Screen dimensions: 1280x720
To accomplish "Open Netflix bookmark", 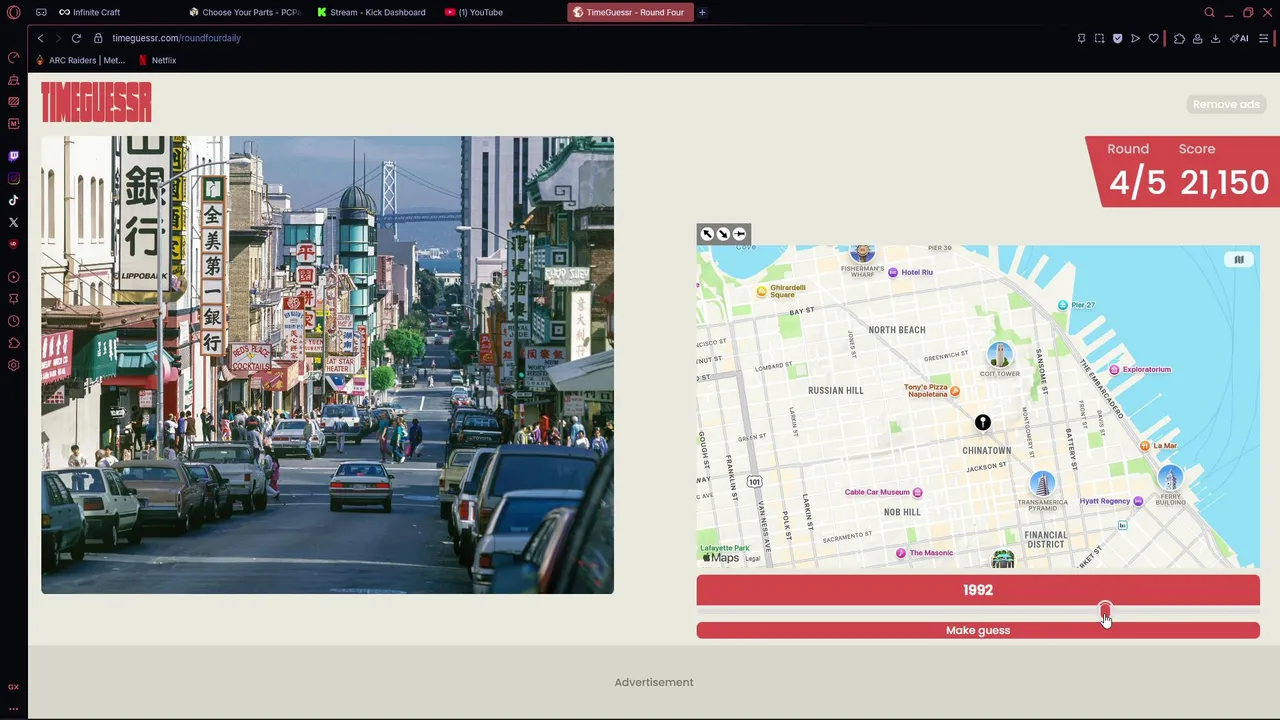I will point(157,60).
